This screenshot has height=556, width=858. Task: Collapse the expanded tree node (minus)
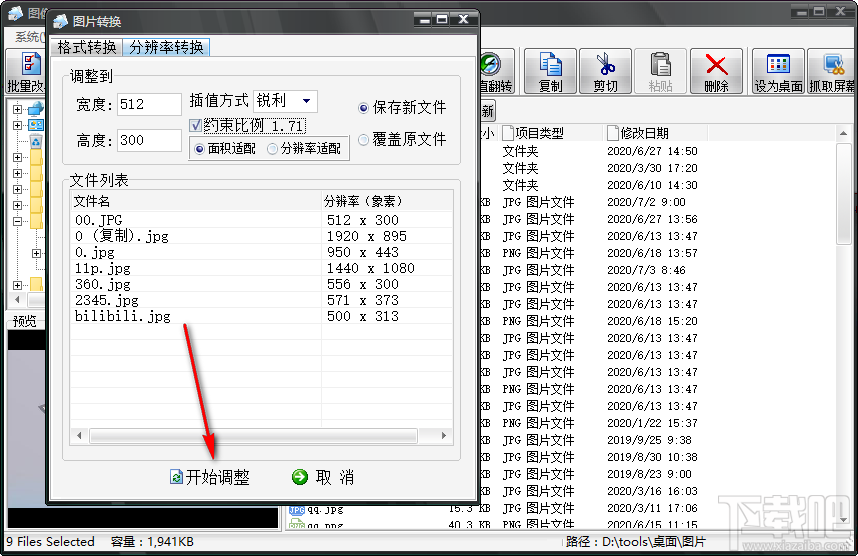pyautogui.click(x=18, y=221)
